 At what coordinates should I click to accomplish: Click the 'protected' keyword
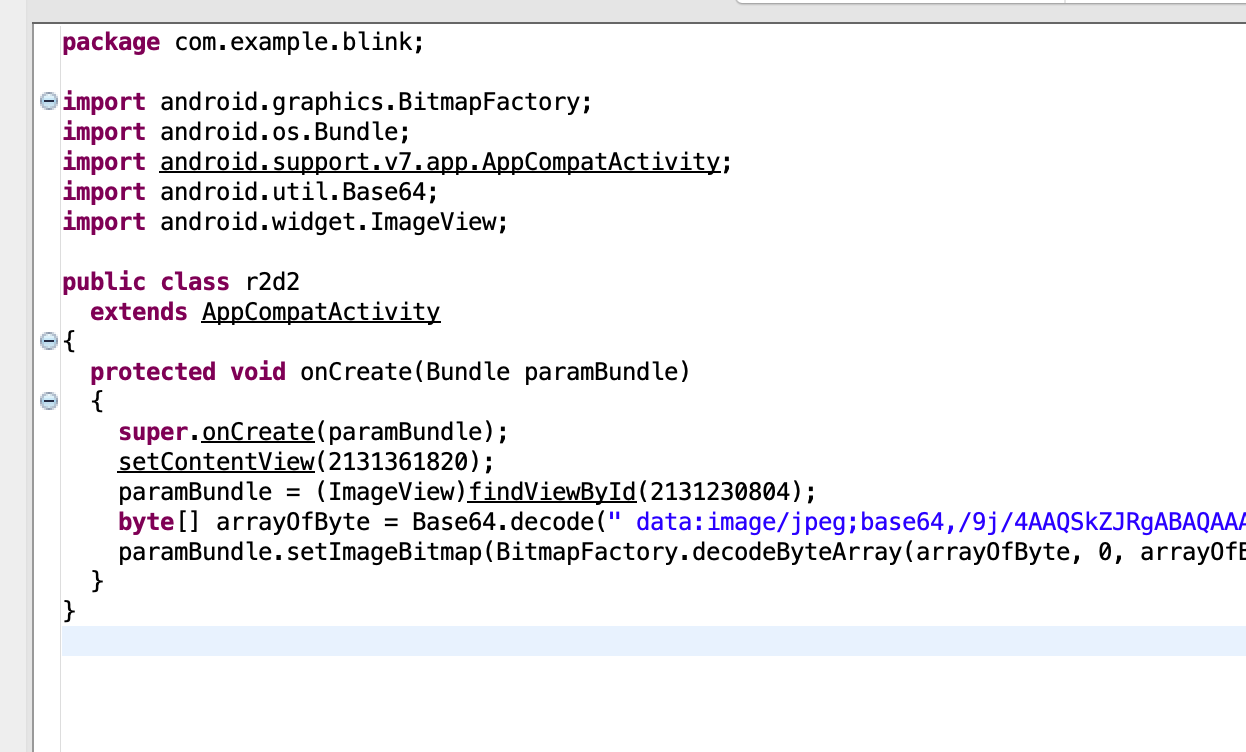coord(153,372)
